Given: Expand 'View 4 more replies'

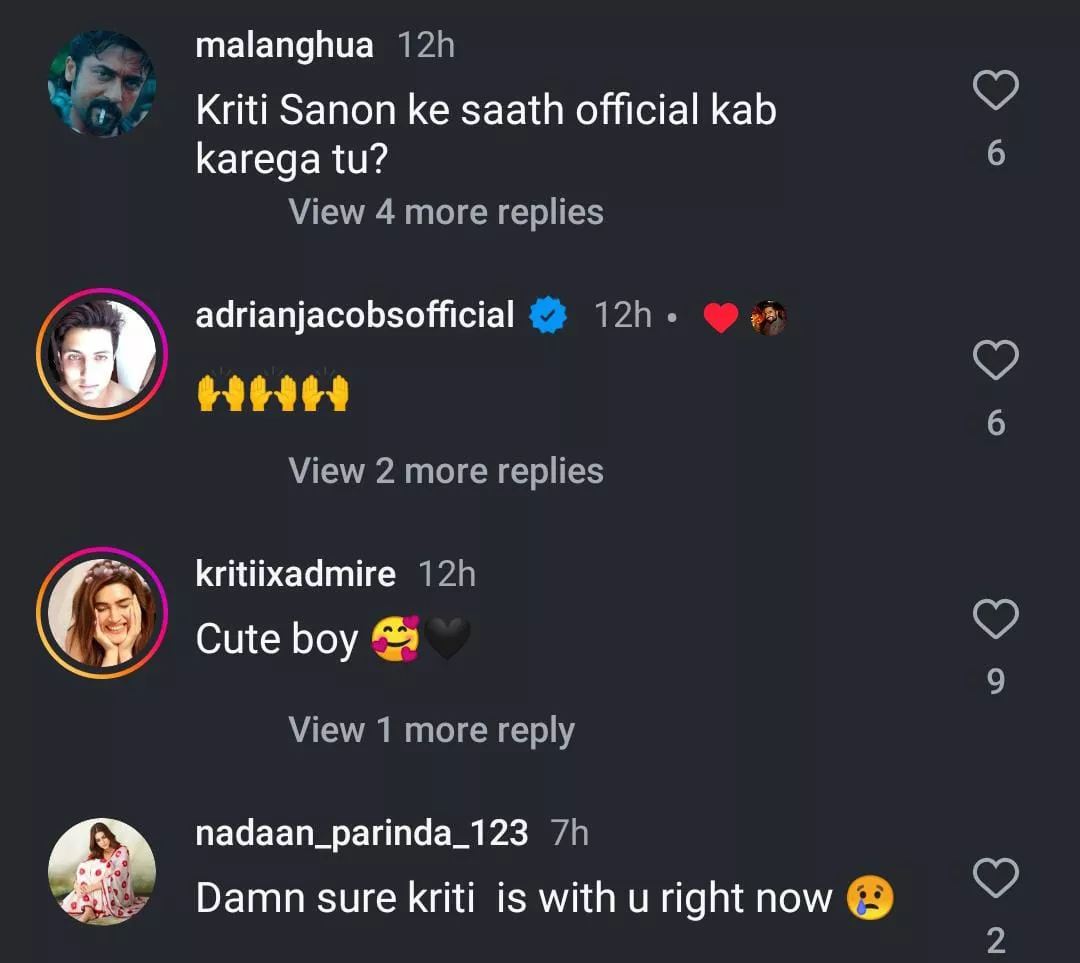Looking at the screenshot, I should point(446,212).
